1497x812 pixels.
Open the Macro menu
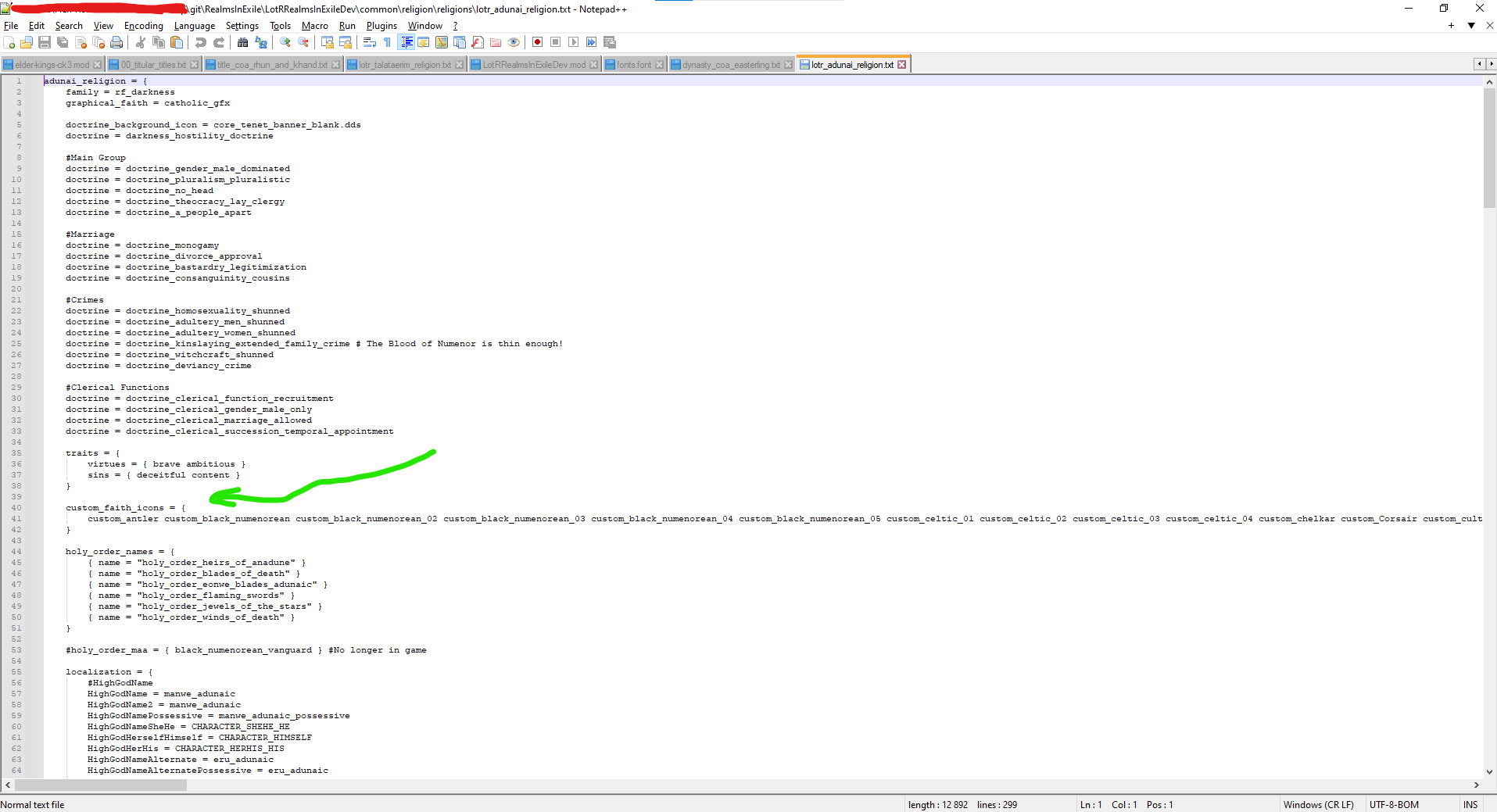pos(315,26)
